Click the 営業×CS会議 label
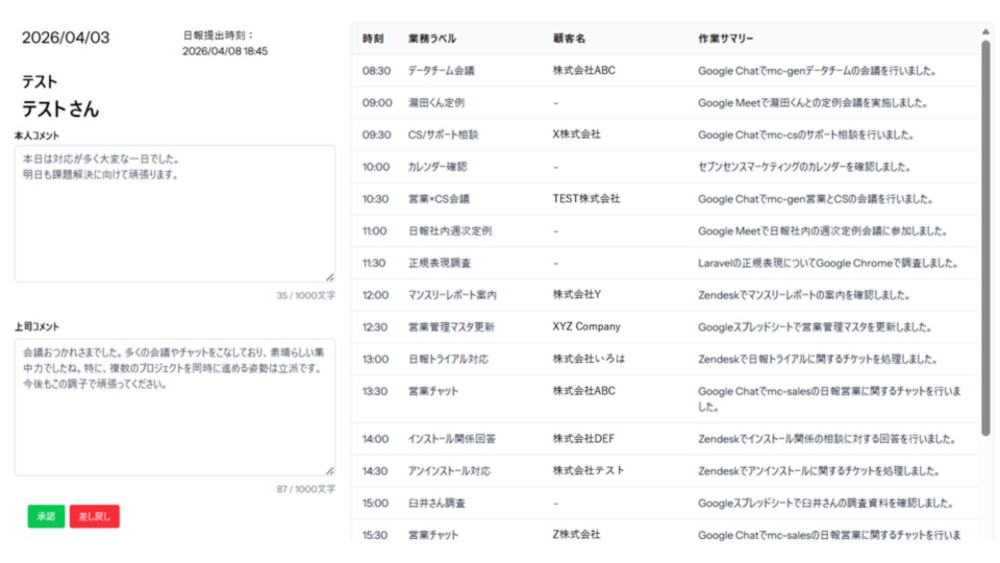Screen dimensions: 1000x563 (x=439, y=199)
